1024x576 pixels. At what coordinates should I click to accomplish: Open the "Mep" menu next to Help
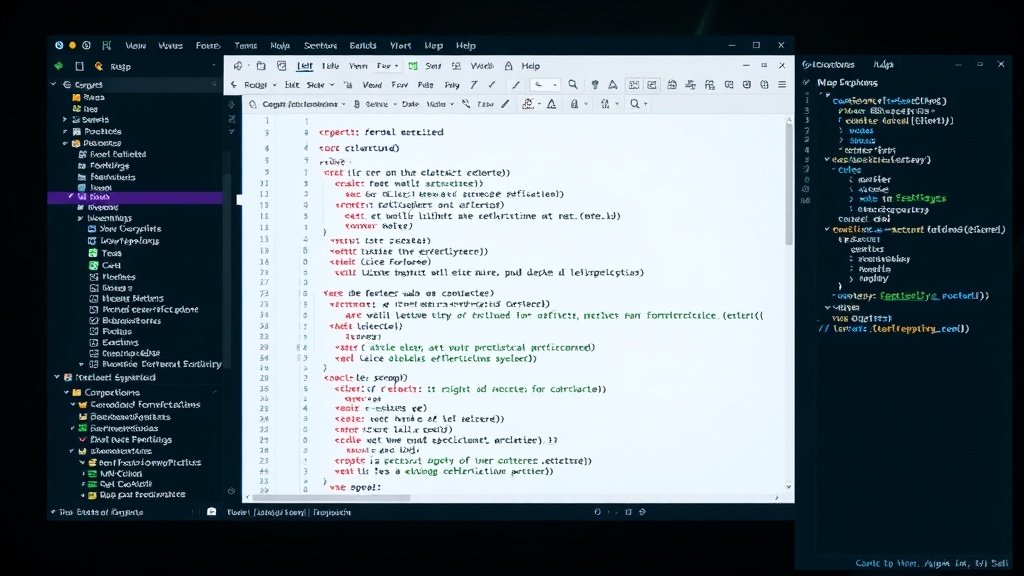[x=434, y=46]
